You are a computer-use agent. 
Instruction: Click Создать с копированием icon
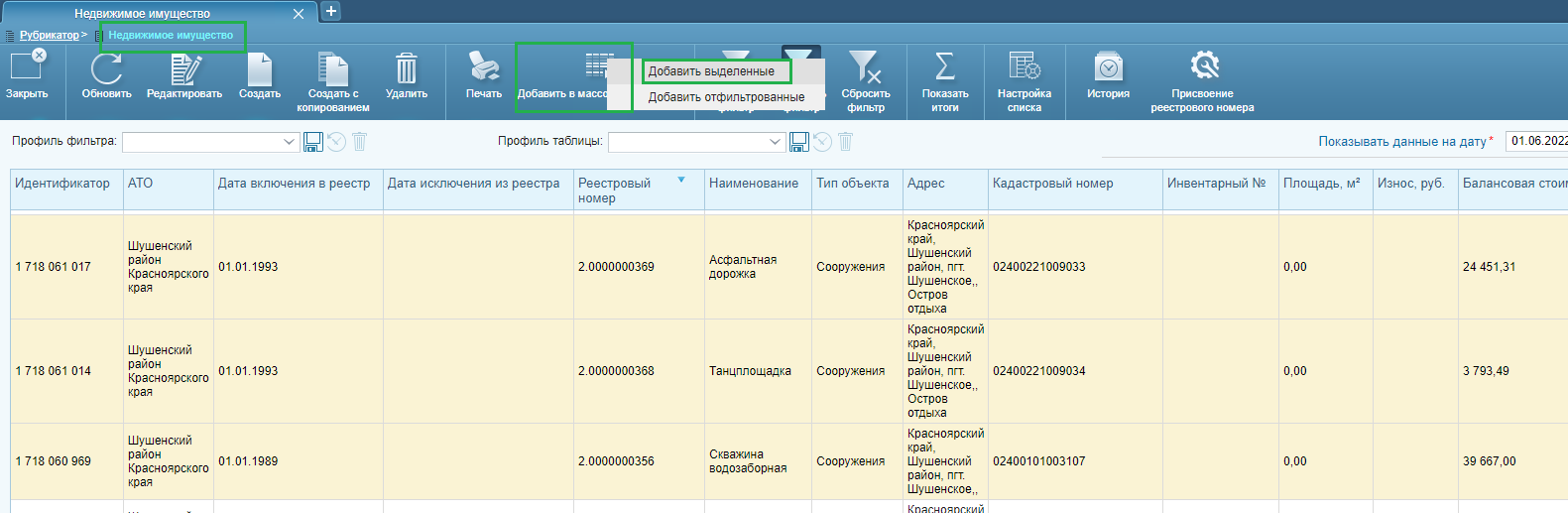(333, 69)
